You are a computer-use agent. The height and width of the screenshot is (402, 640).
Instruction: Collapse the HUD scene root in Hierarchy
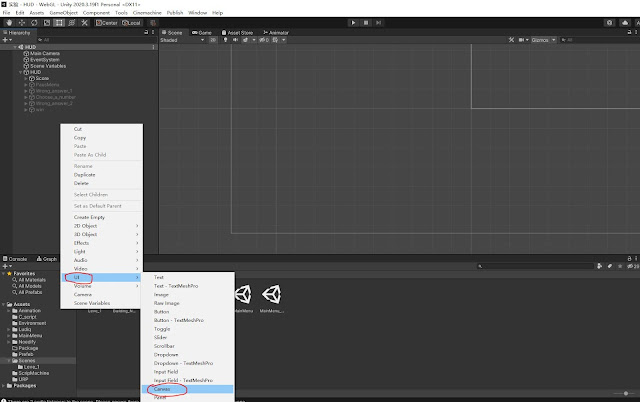click(x=15, y=47)
